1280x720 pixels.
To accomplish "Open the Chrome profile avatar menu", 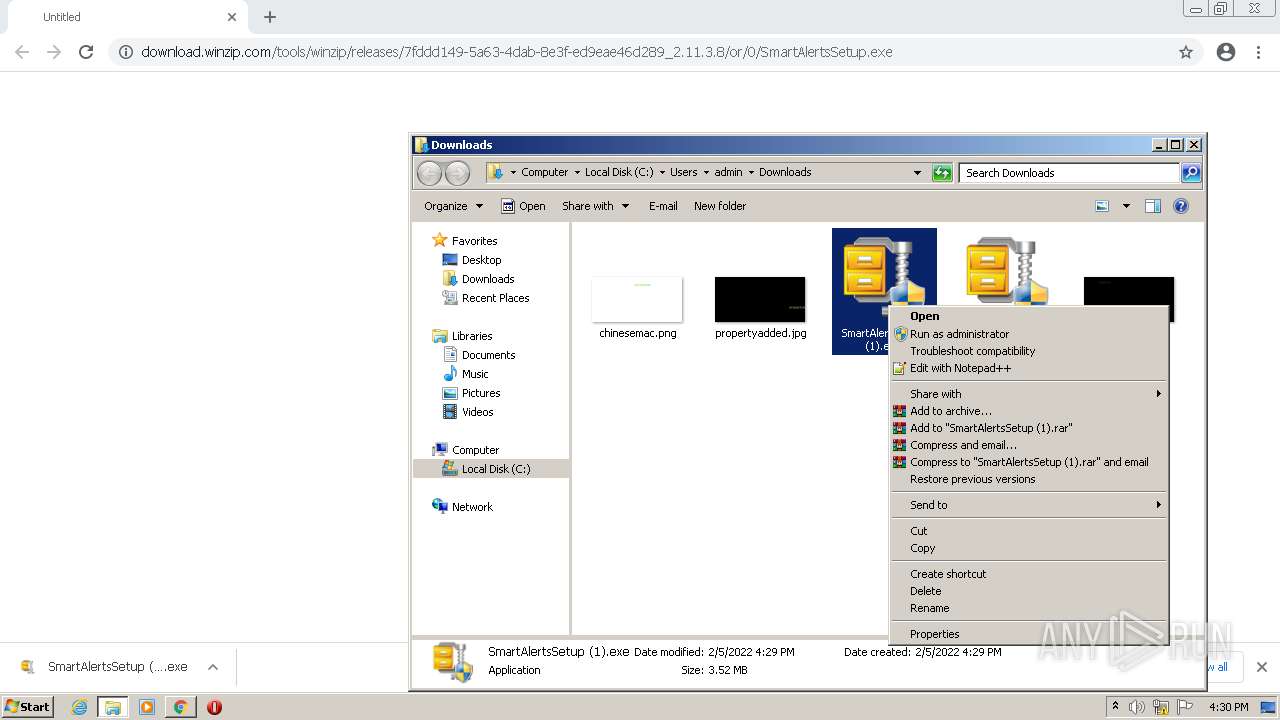I will click(x=1226, y=52).
